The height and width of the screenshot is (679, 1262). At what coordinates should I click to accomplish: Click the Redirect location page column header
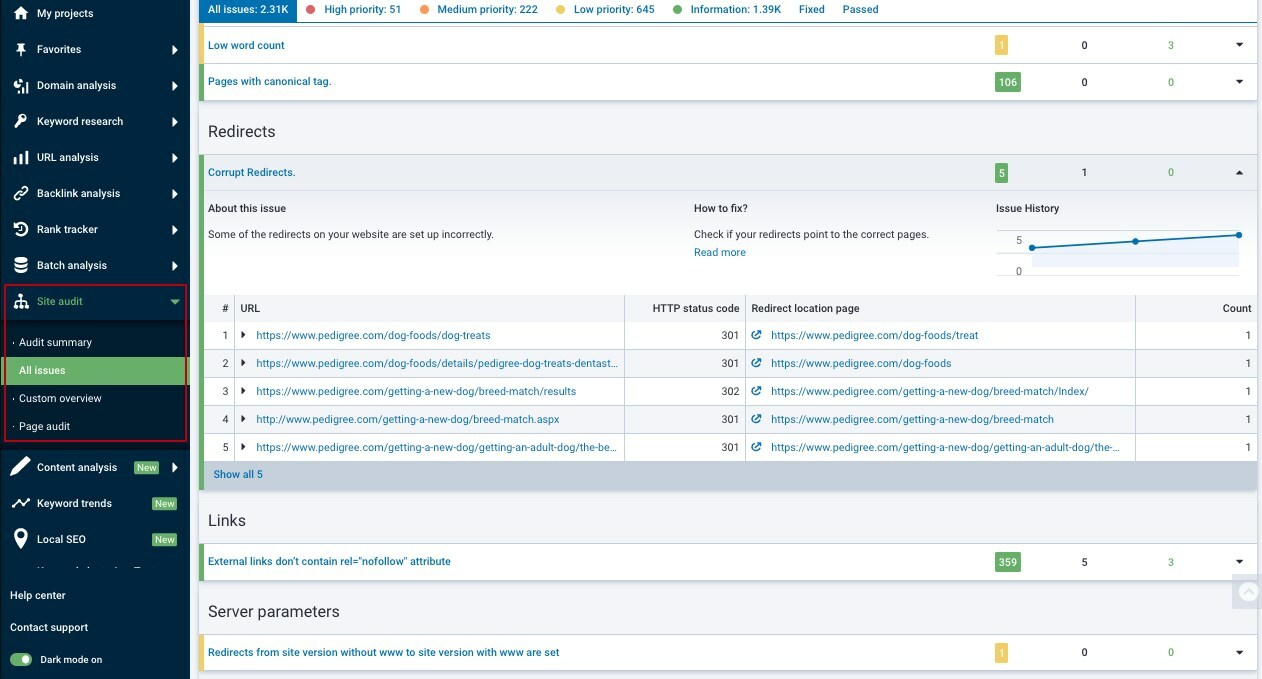point(805,308)
